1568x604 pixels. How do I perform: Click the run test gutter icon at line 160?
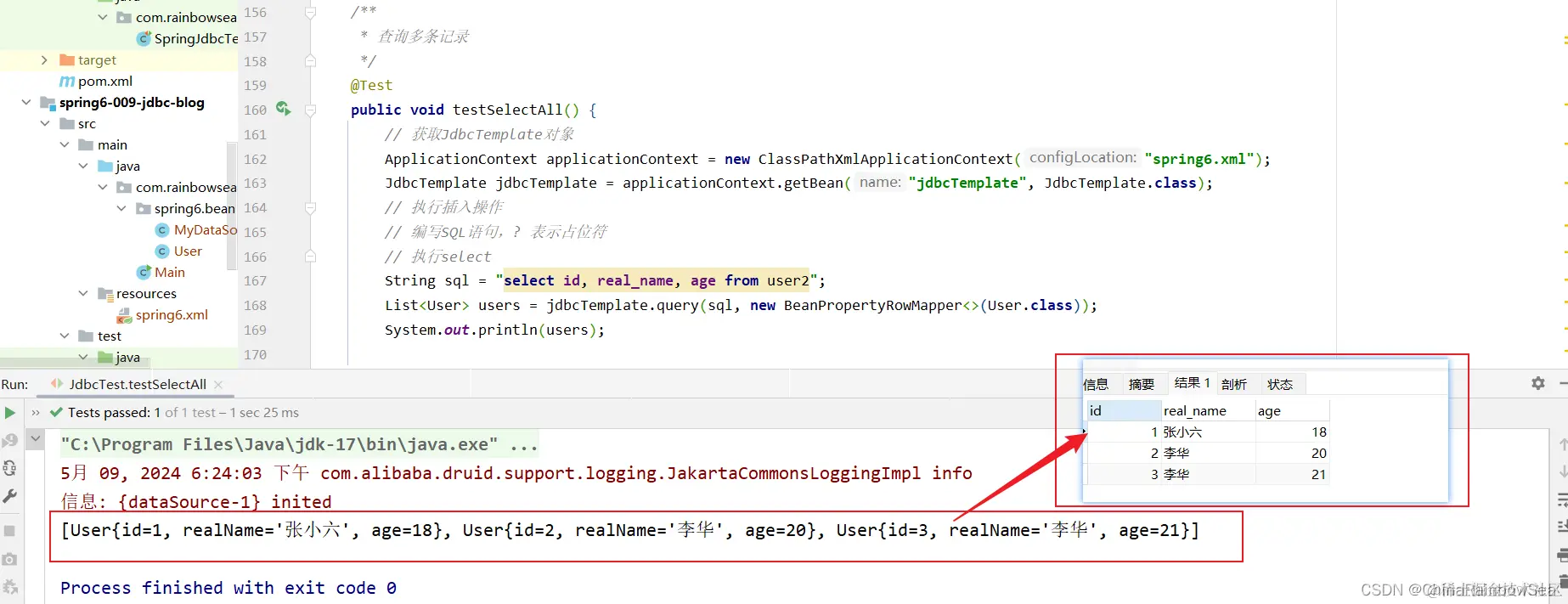coord(283,109)
